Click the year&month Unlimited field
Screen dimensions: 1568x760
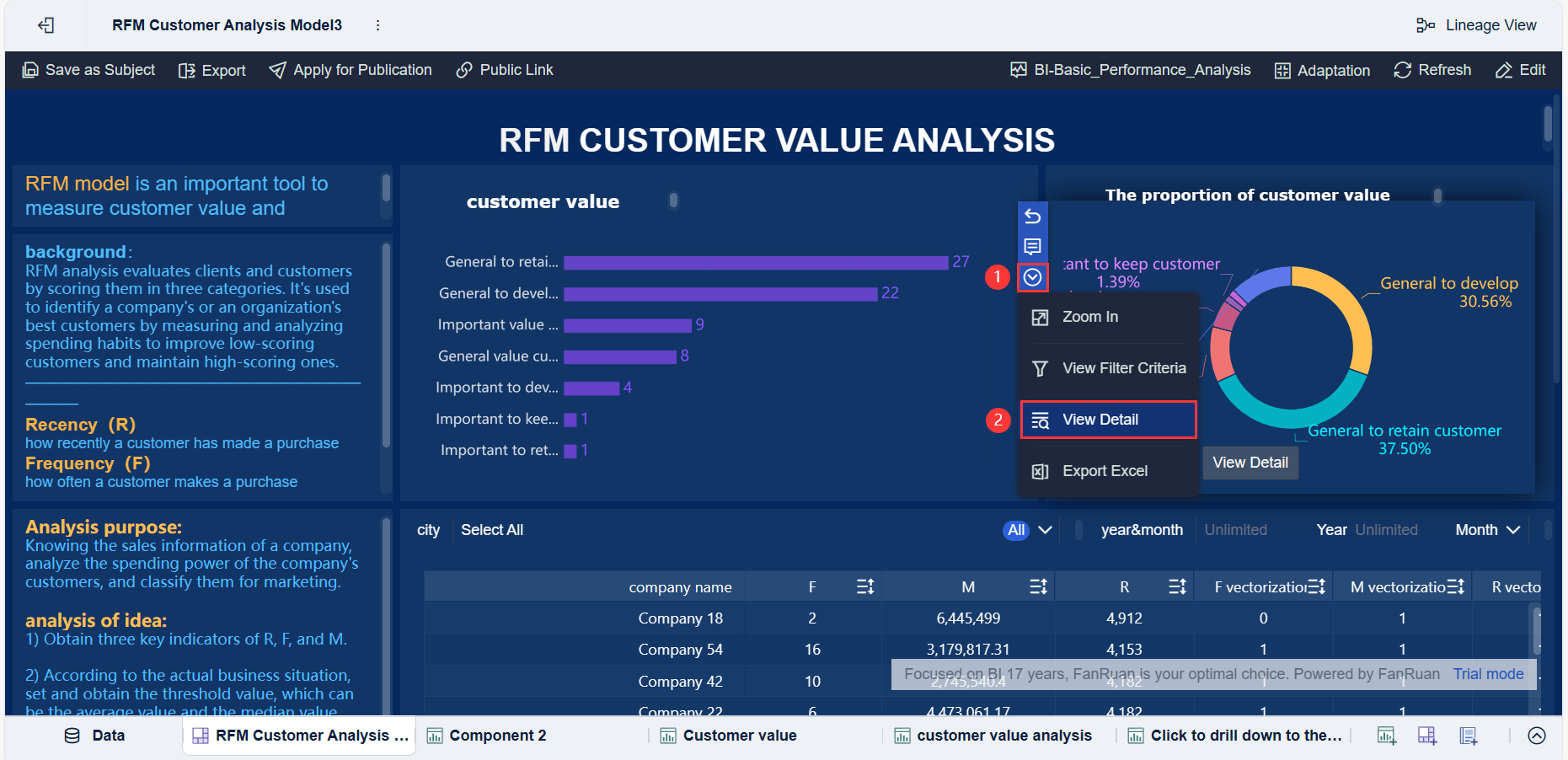1235,530
